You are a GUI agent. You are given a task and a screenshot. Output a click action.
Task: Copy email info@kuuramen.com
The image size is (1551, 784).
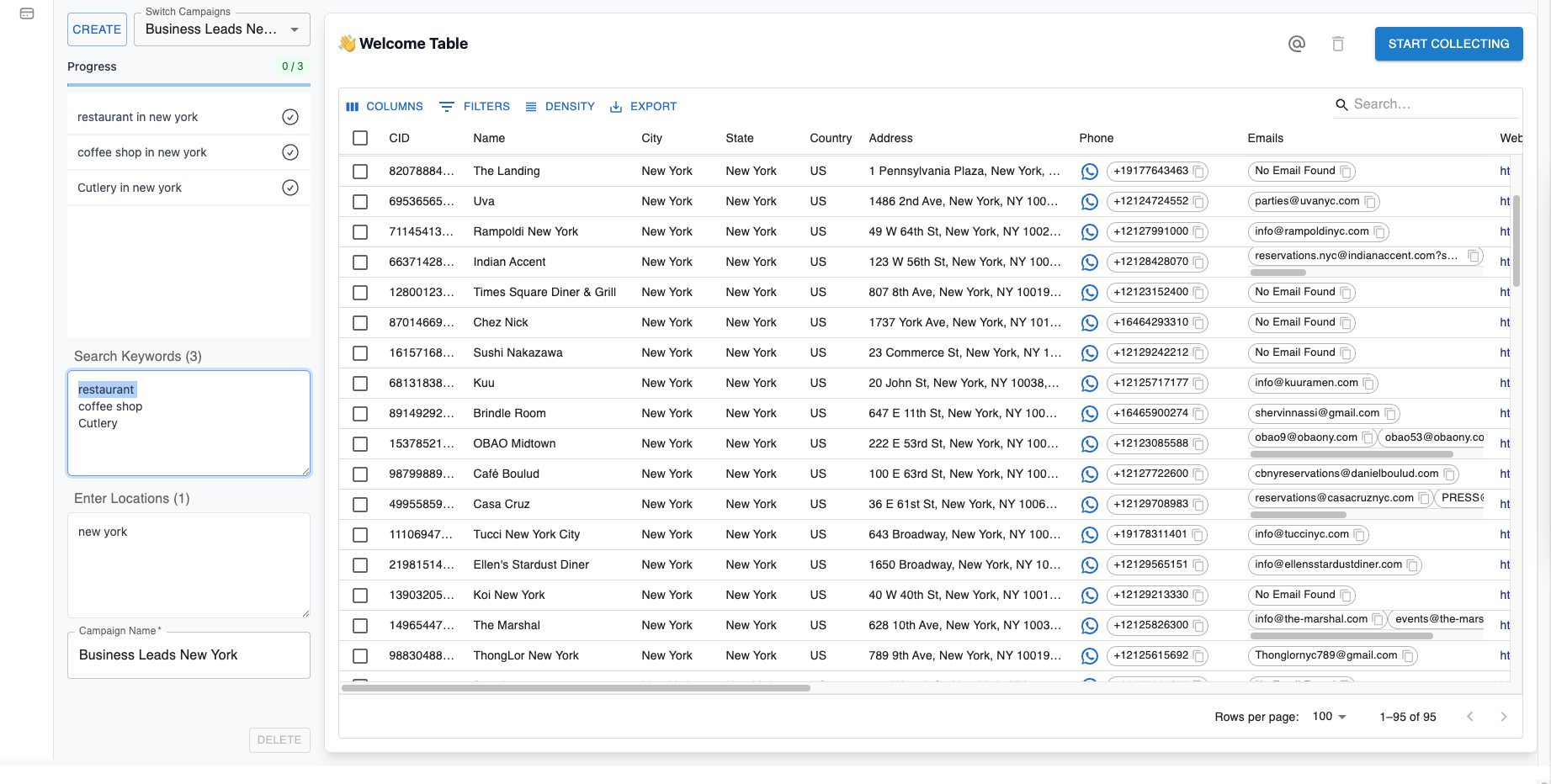pyautogui.click(x=1368, y=384)
